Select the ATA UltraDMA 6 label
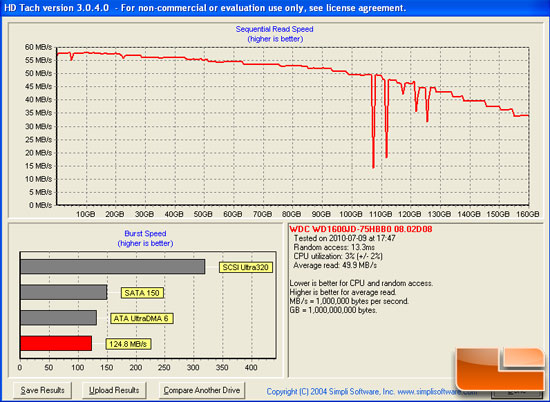Viewport: 550px width, 402px height. (142, 319)
